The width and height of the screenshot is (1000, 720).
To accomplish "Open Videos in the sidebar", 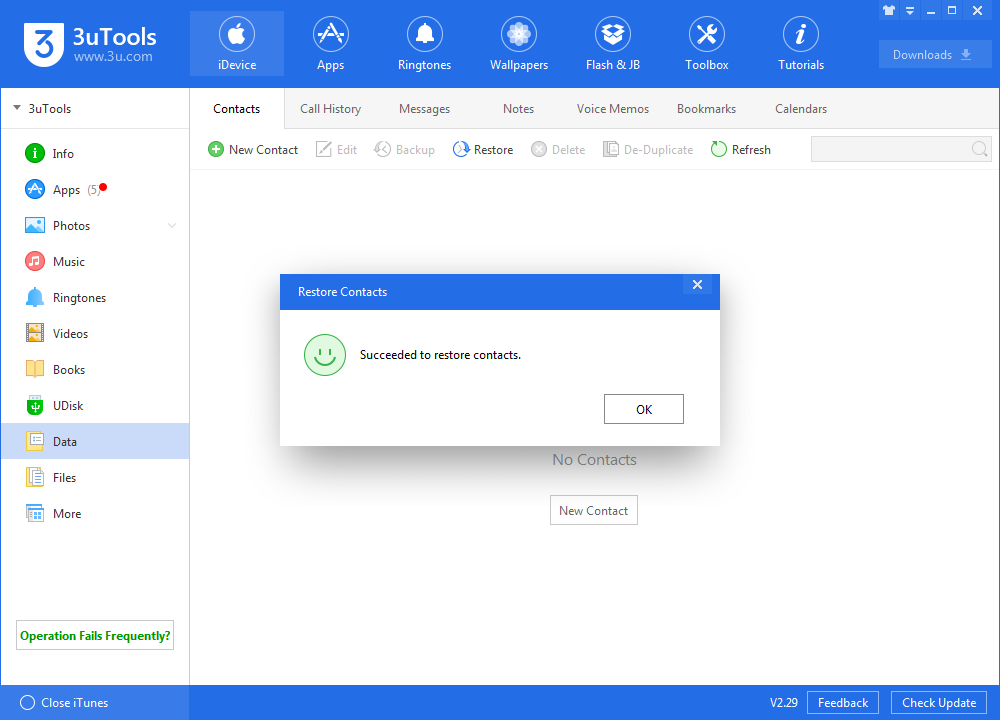I will point(95,334).
